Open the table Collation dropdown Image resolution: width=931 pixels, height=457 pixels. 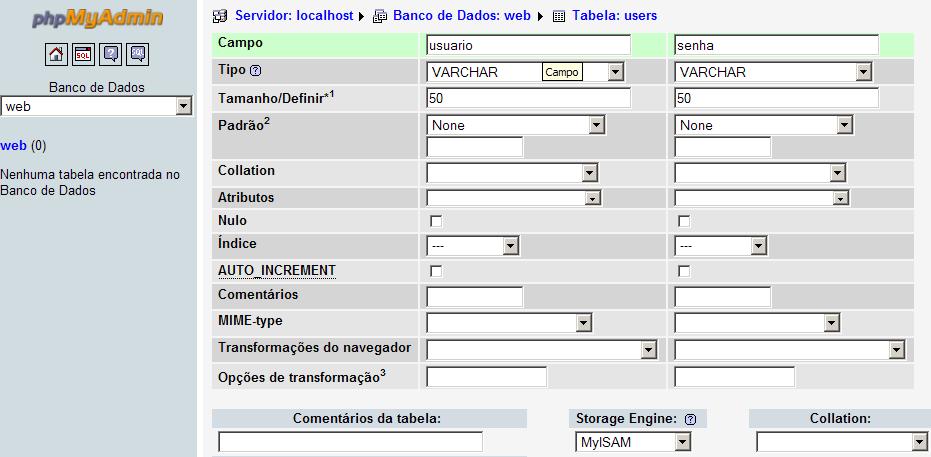point(842,442)
